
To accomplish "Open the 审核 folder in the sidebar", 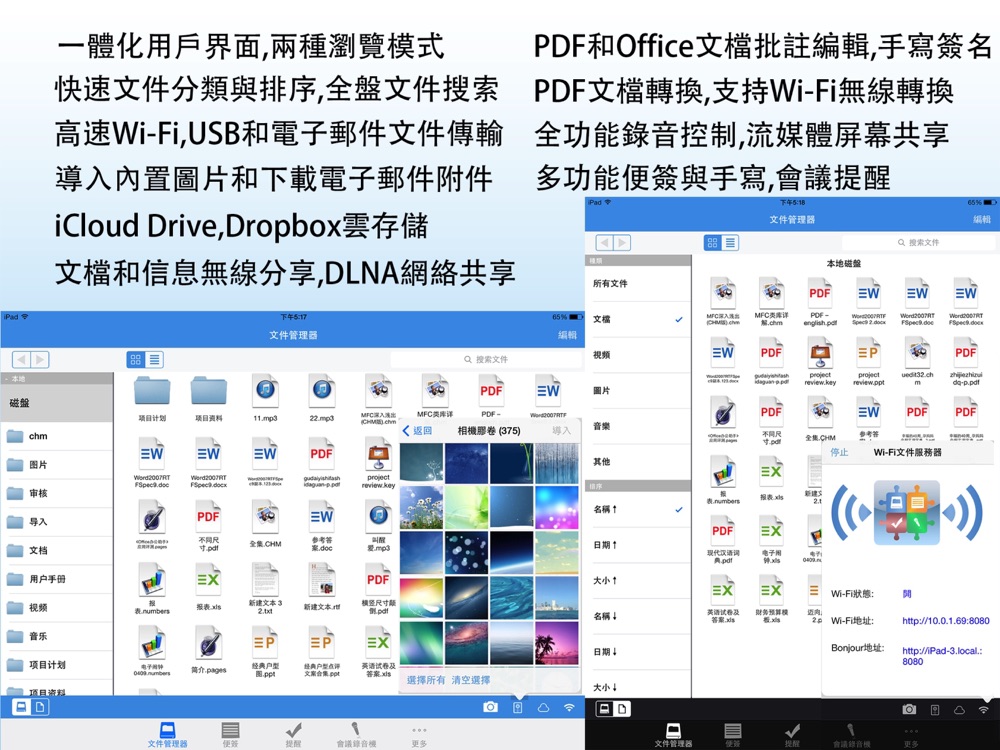I will click(x=57, y=493).
